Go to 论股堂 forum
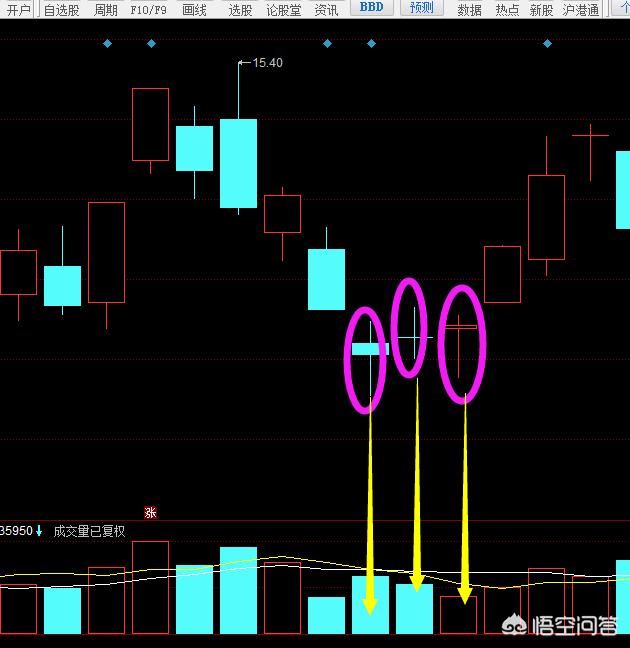This screenshot has width=630, height=648. pos(284,10)
